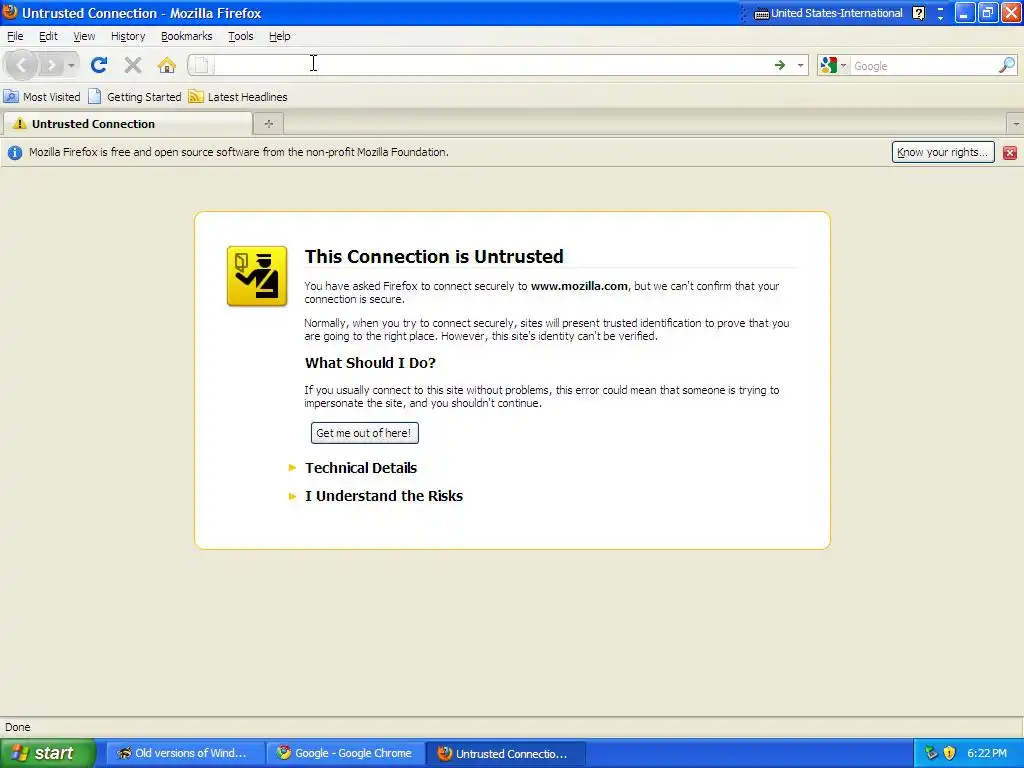Open the History menu

128,36
